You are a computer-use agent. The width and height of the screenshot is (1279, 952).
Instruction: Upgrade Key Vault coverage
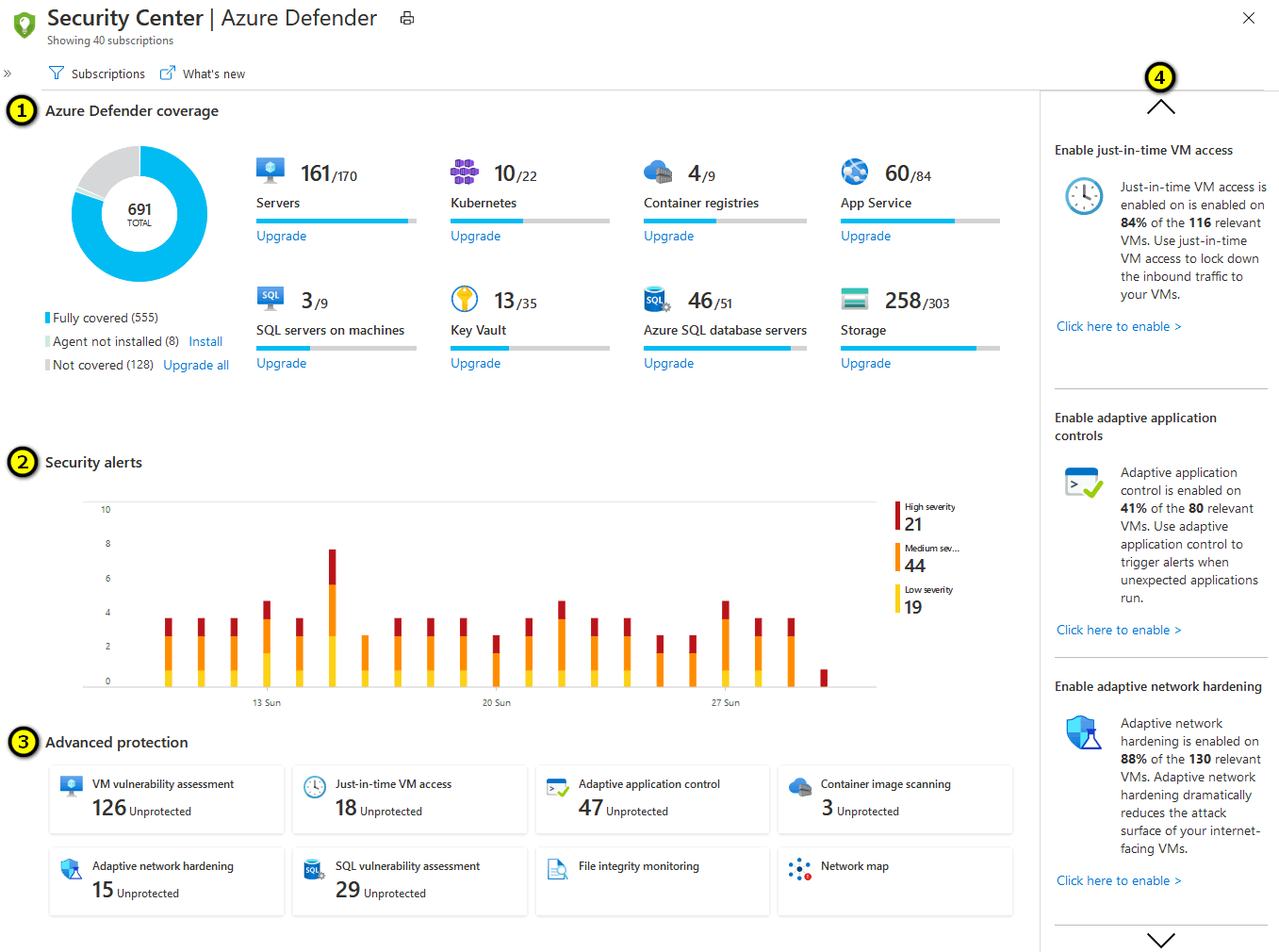click(x=476, y=363)
